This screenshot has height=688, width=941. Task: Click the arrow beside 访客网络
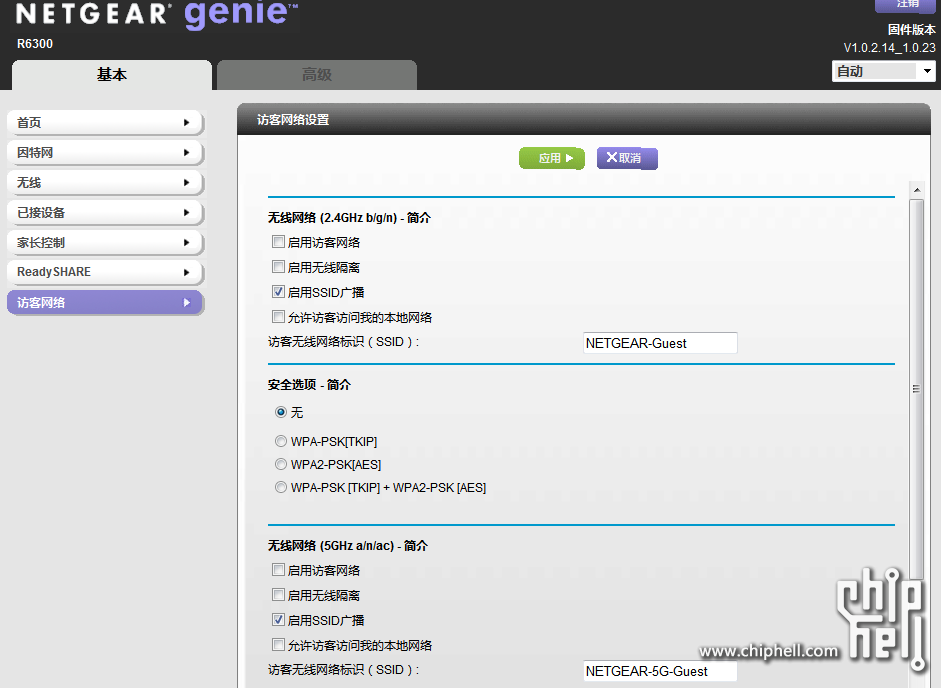187,303
